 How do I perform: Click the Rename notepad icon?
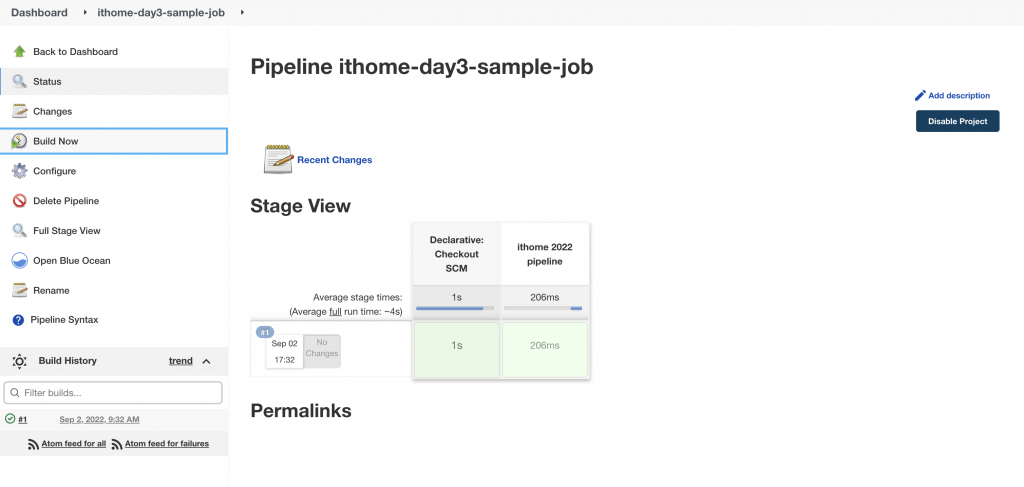coord(19,290)
